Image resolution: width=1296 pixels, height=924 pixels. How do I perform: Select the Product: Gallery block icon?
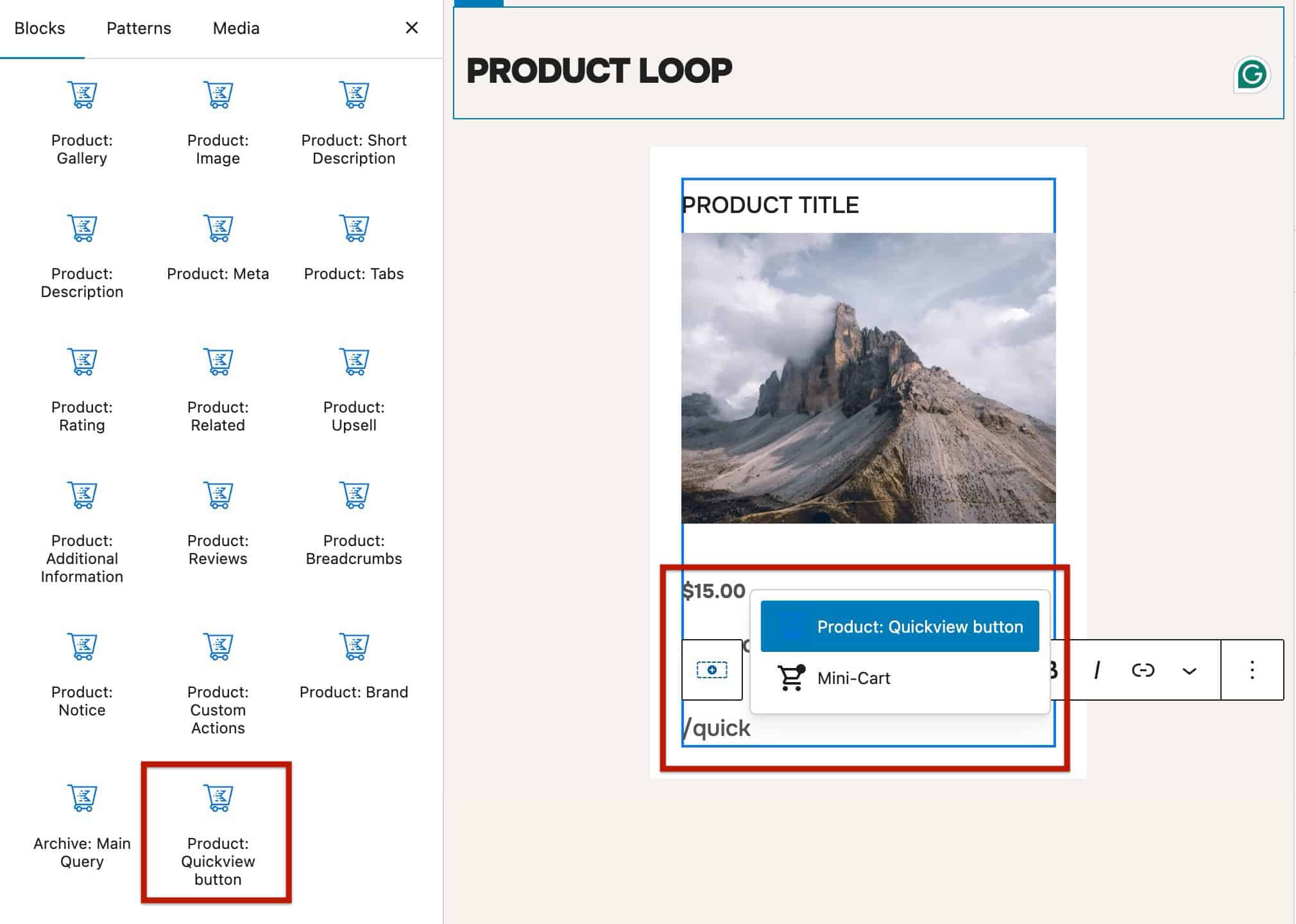81,94
